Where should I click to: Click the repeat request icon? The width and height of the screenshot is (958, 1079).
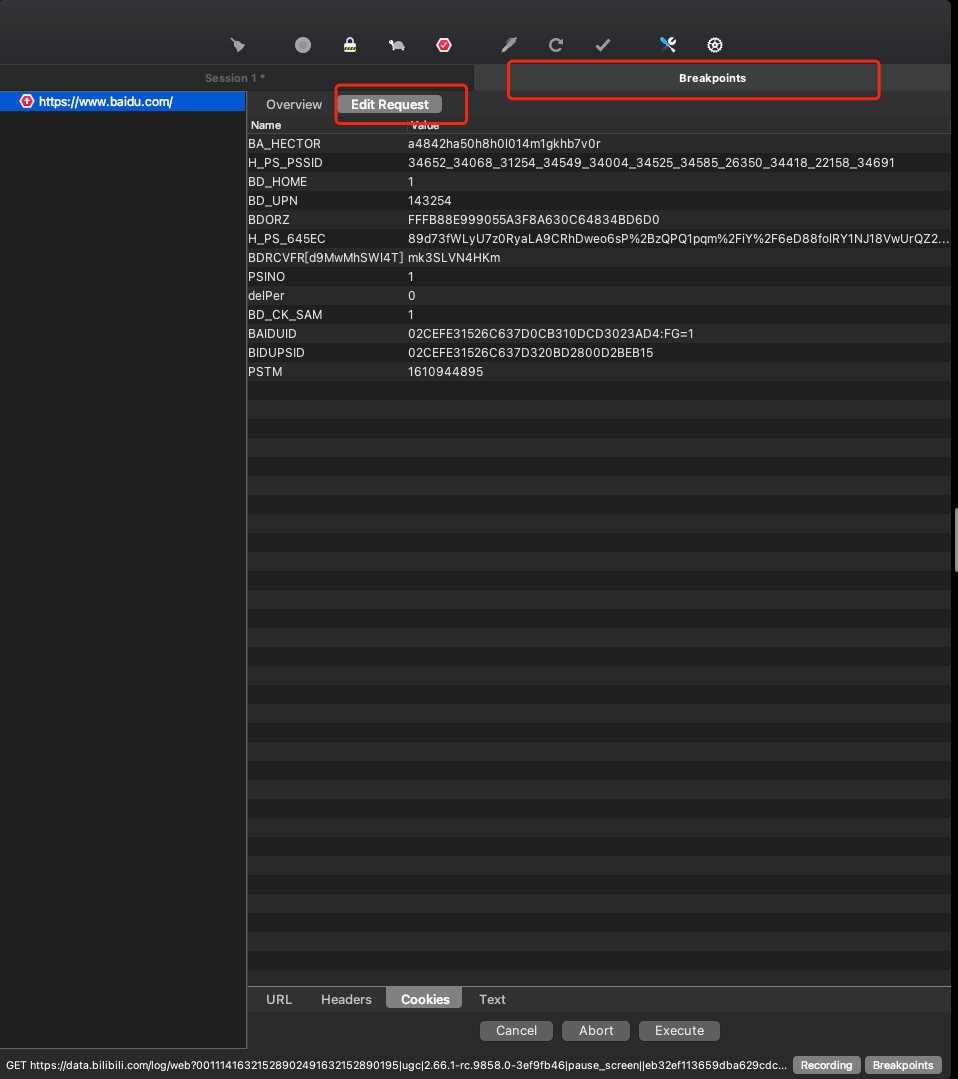tap(556, 45)
